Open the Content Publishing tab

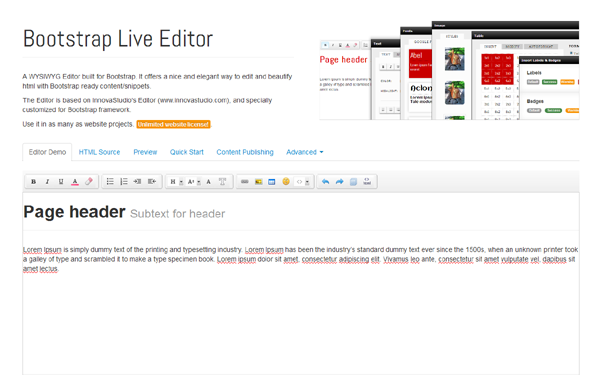click(245, 152)
